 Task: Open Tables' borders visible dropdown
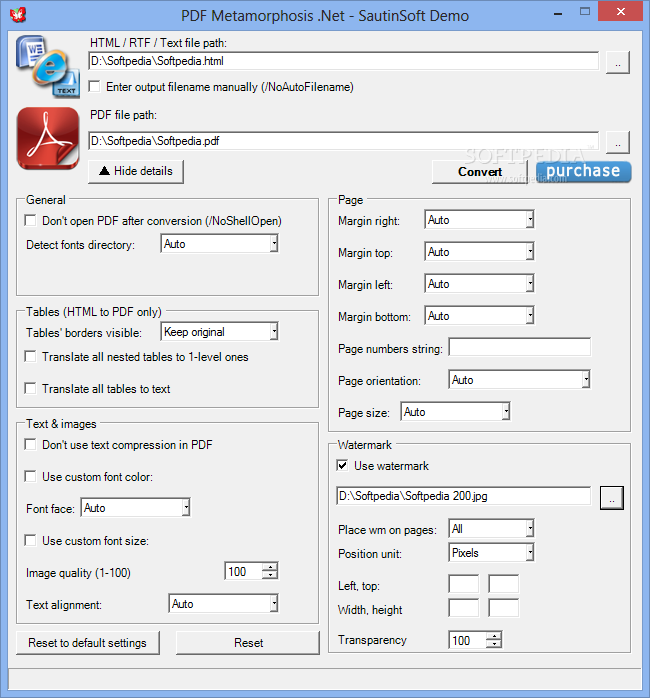274,332
